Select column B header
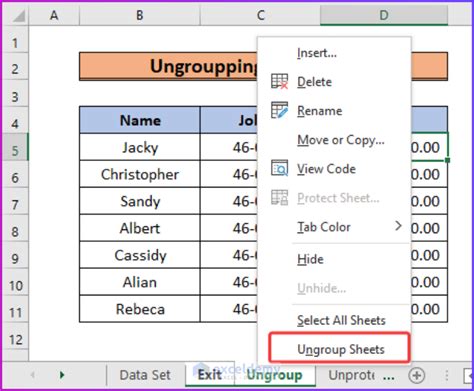The width and height of the screenshot is (474, 391). (x=140, y=15)
